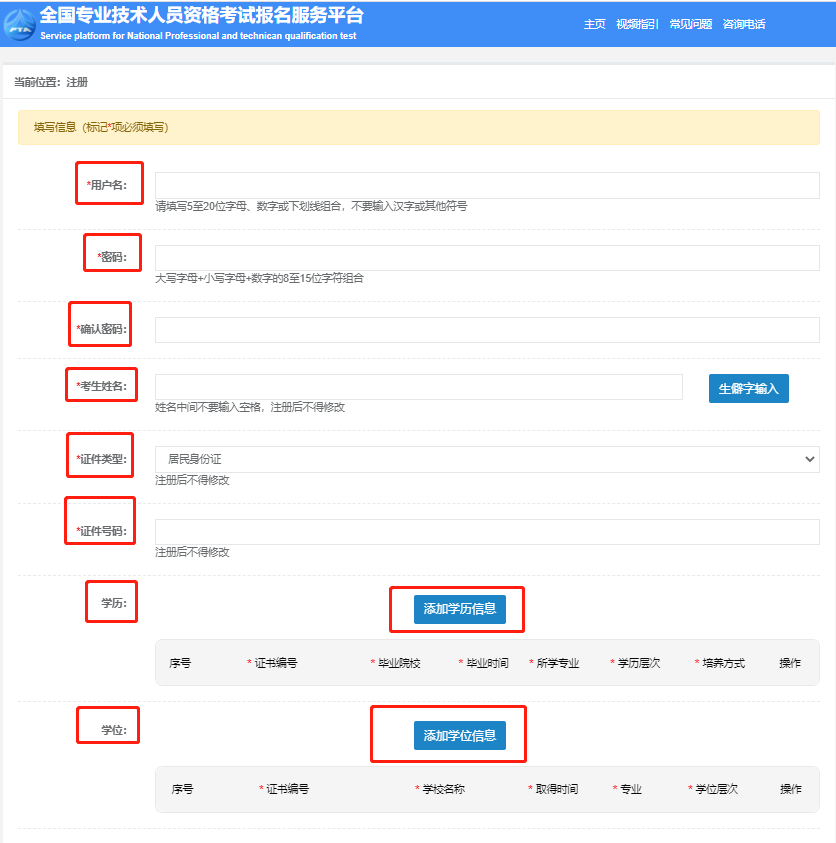The image size is (836, 843).
Task: Click the 用户名 username input field
Action: point(487,185)
